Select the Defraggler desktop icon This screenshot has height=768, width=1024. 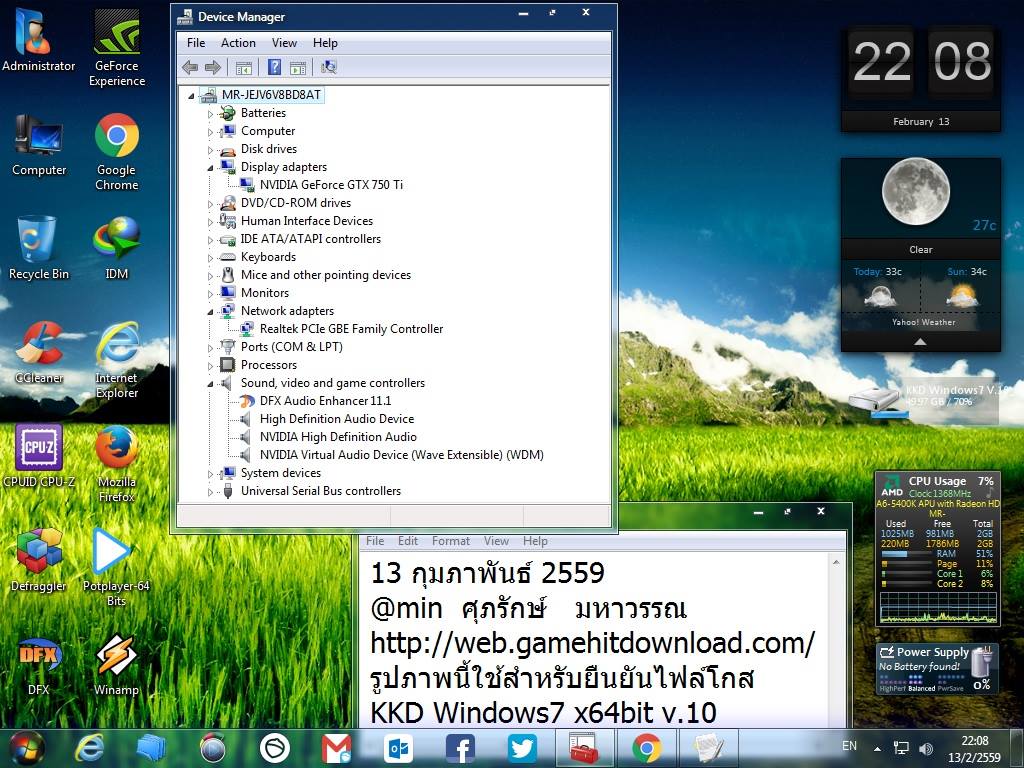39,560
